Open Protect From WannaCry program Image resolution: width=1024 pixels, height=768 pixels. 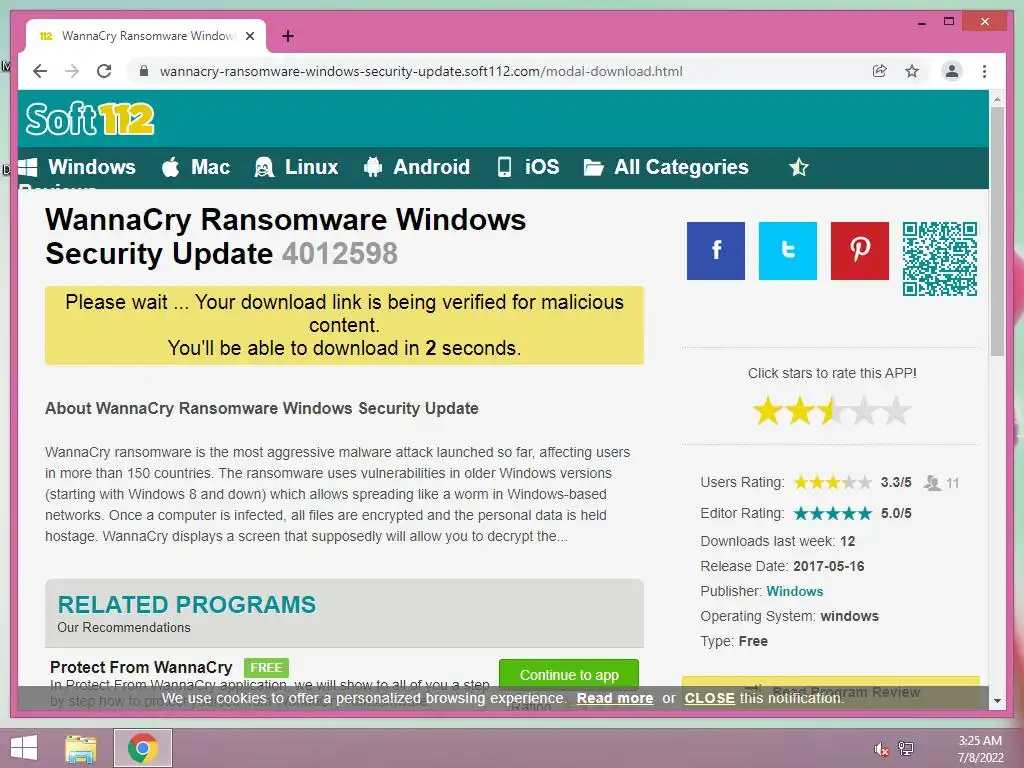141,667
